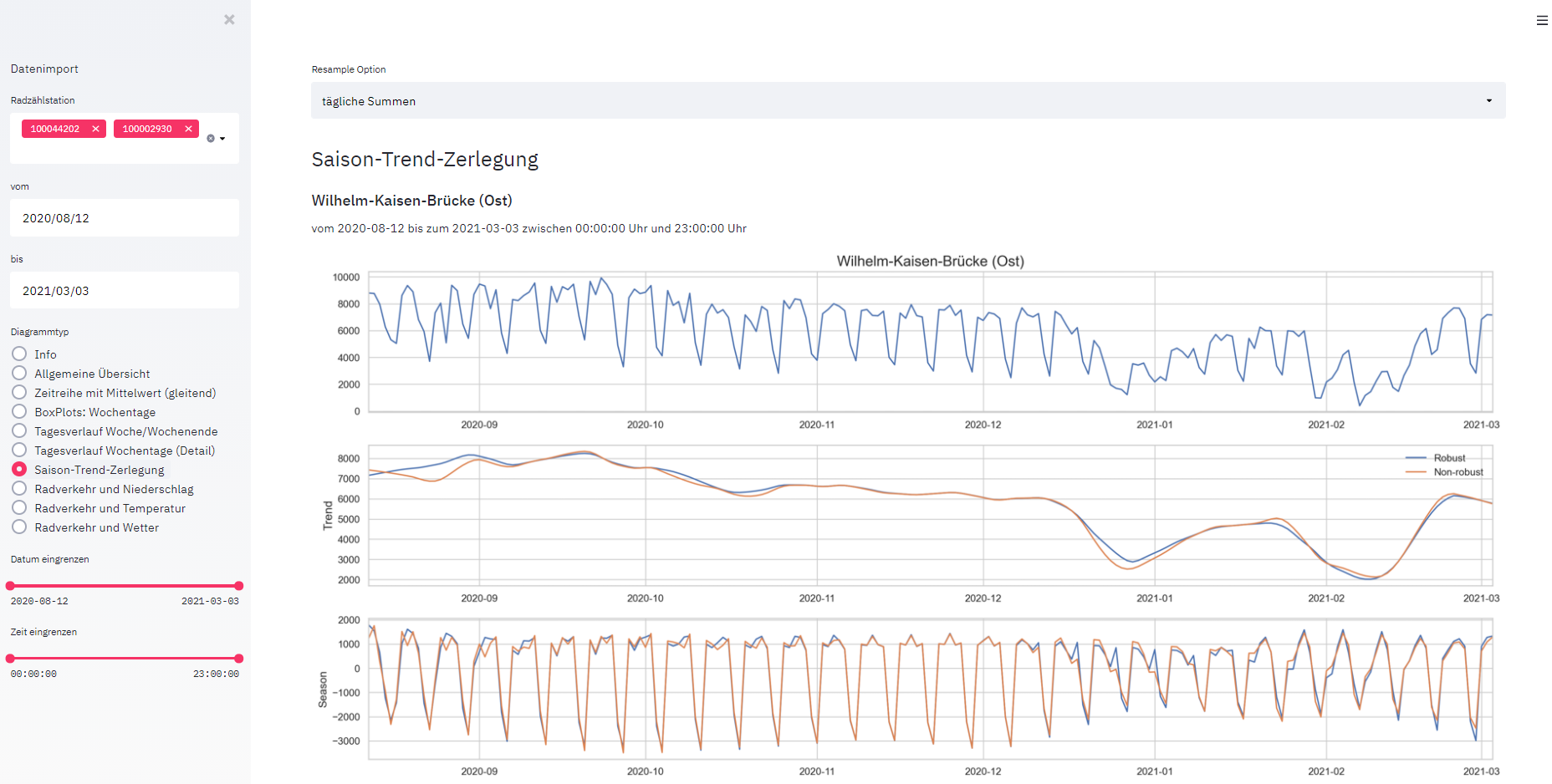Choose Radverkehr und Wetter diagram

point(19,527)
